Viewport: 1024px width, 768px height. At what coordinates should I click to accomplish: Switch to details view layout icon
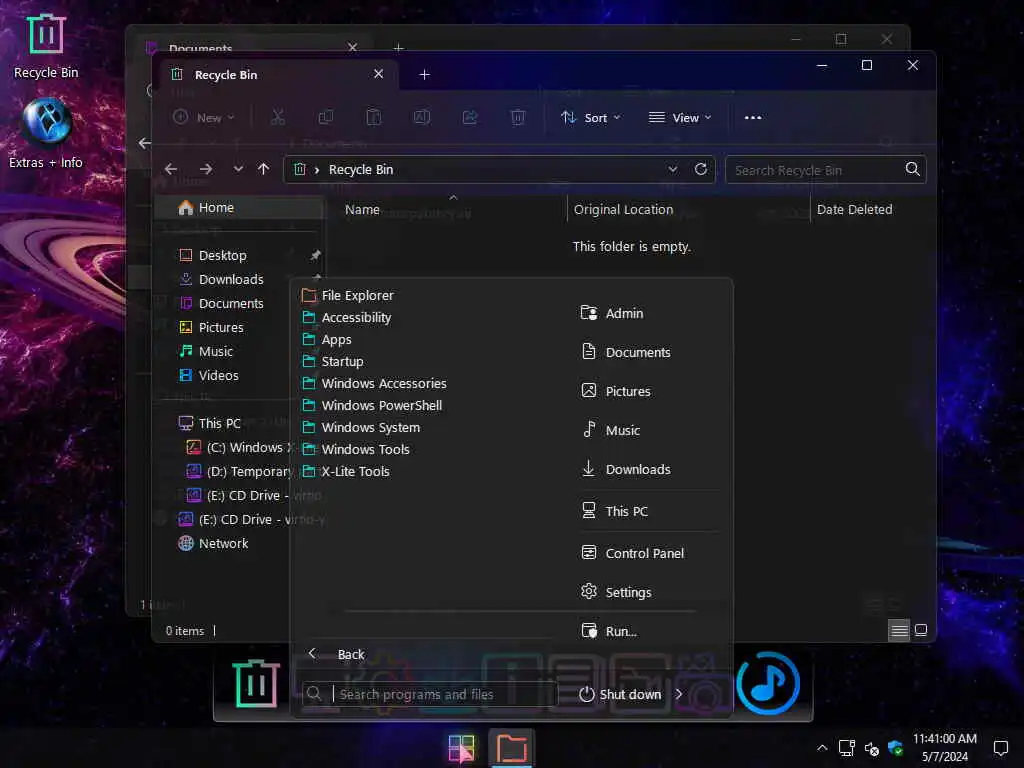pos(899,630)
